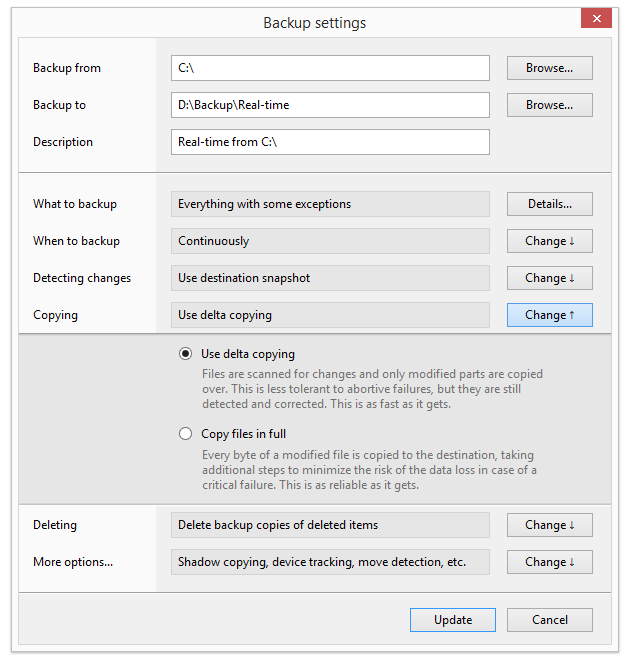Browse for the Backup to destination
The width and height of the screenshot is (630, 663).
point(549,105)
